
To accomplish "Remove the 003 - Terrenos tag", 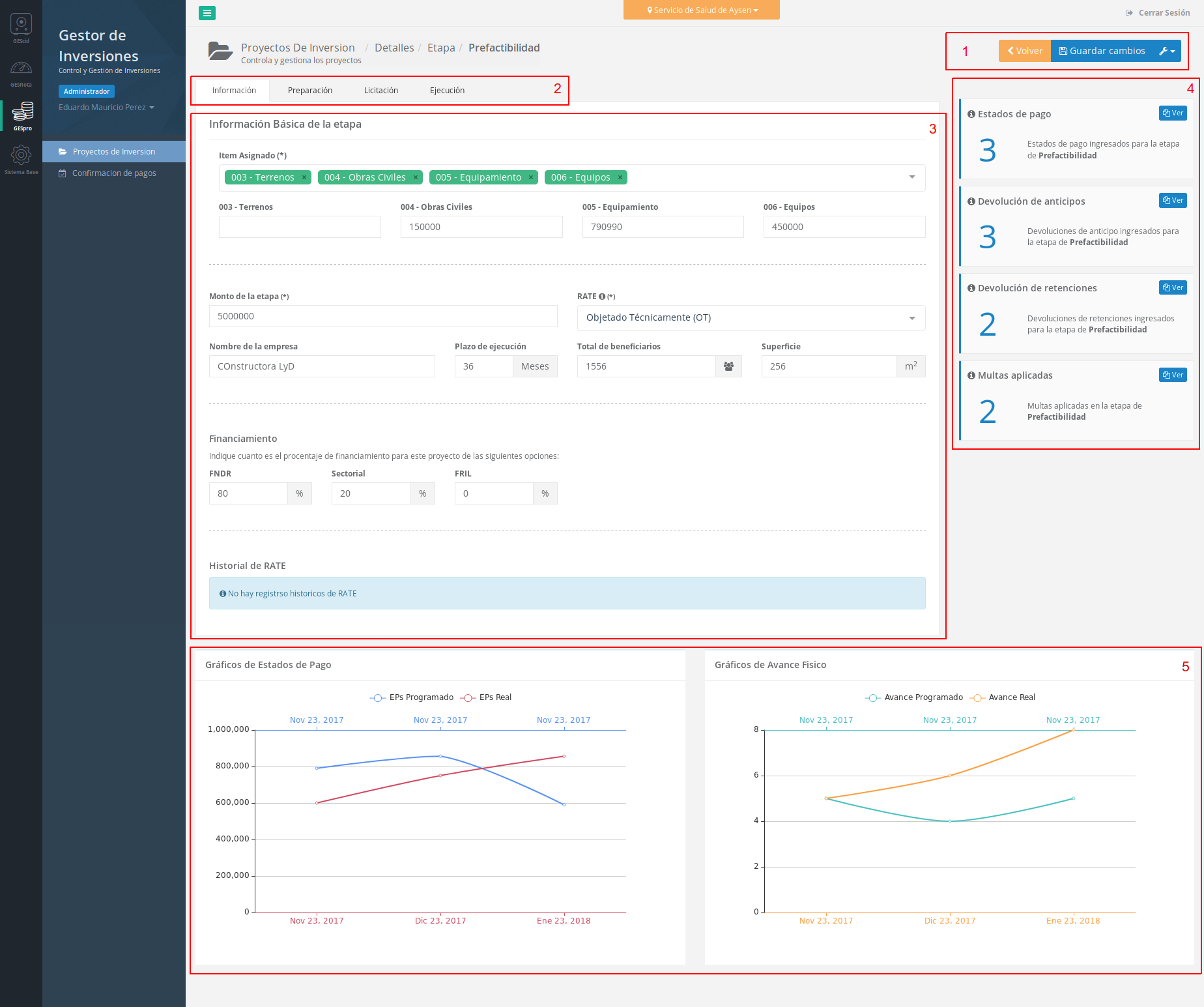I will pyautogui.click(x=304, y=177).
